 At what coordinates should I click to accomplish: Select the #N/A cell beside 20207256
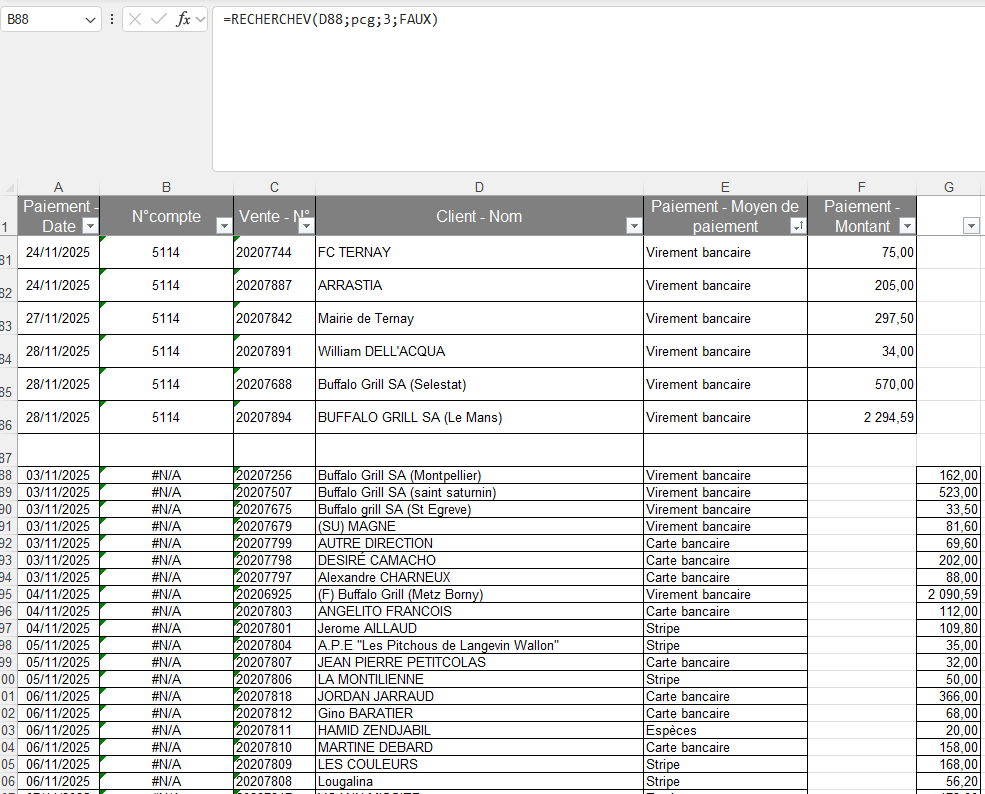166,476
